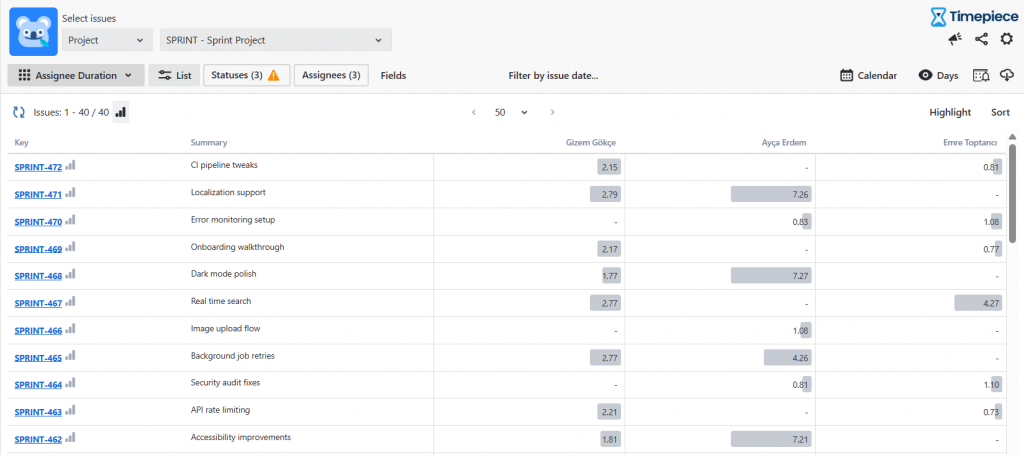Image resolution: width=1024 pixels, height=455 pixels.
Task: Open the SPRINT - Sprint Project dropdown
Action: tap(275, 40)
